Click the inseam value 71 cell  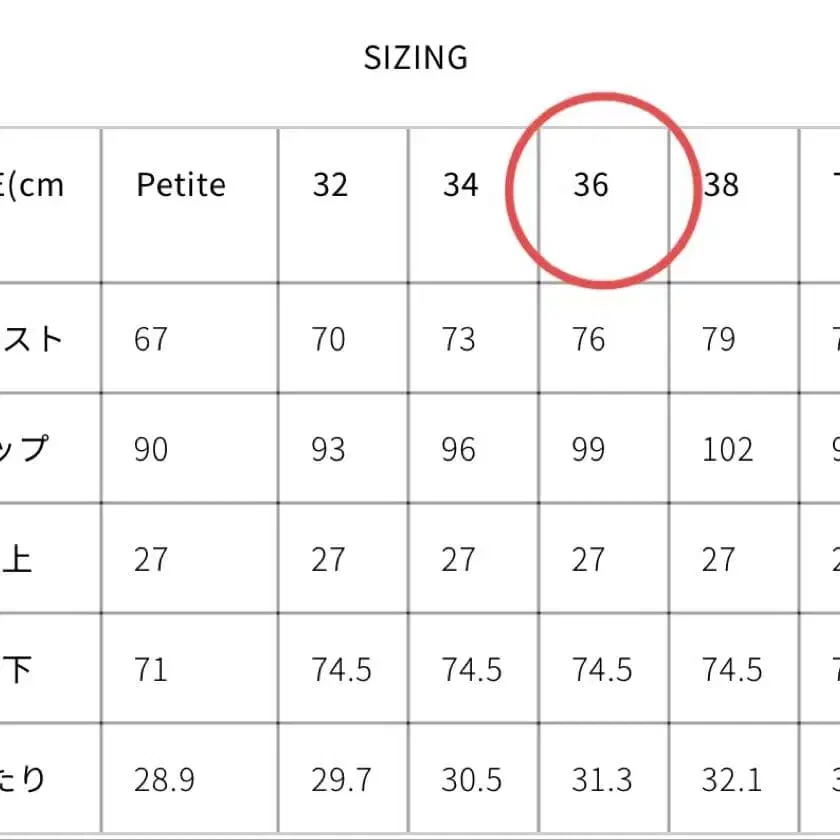[151, 669]
